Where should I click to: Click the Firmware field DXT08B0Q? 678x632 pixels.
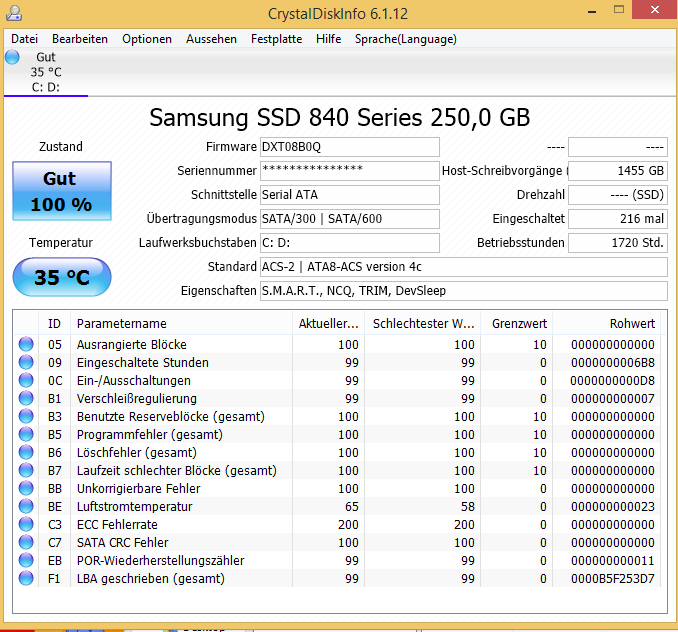[350, 147]
